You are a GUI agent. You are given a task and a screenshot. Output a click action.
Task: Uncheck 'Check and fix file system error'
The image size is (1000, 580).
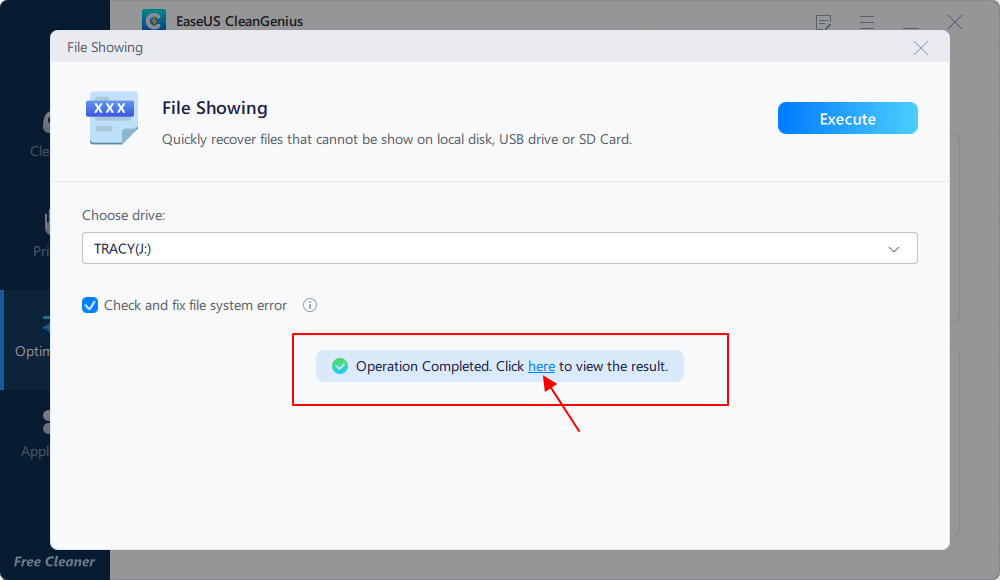click(90, 305)
